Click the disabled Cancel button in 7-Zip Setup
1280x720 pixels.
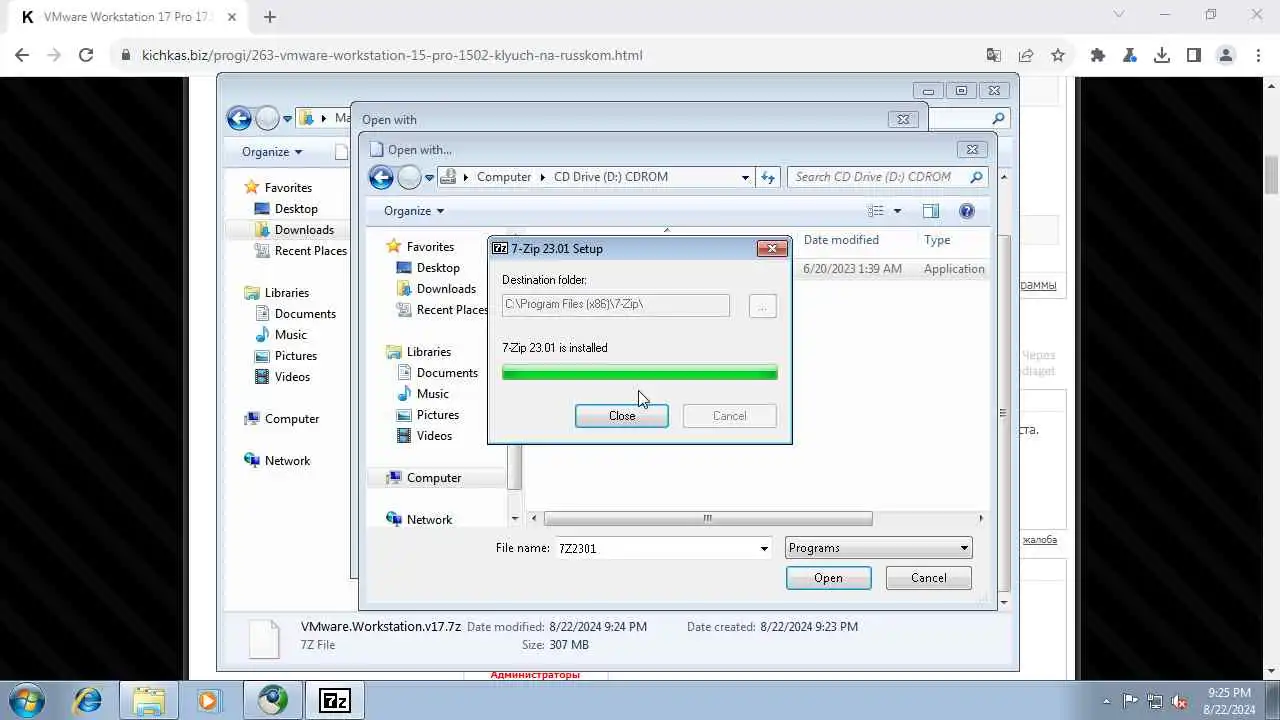point(729,416)
